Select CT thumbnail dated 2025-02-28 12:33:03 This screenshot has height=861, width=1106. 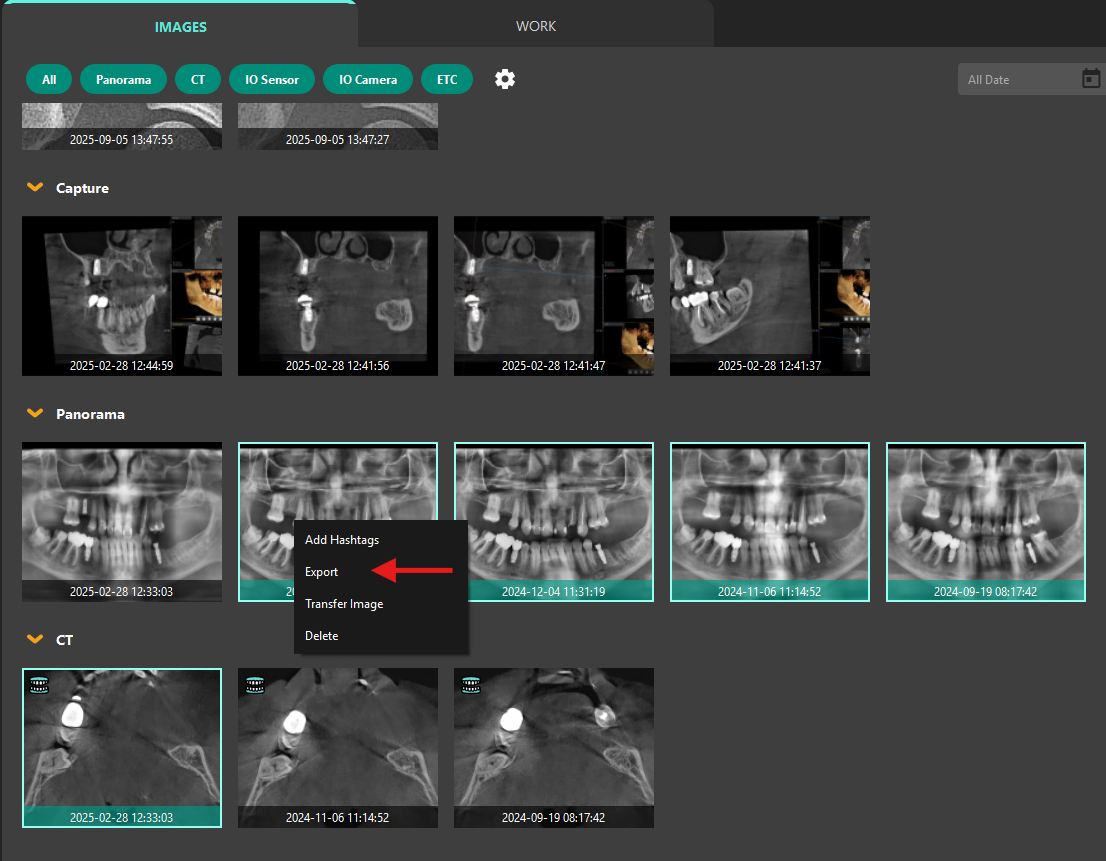[x=122, y=747]
